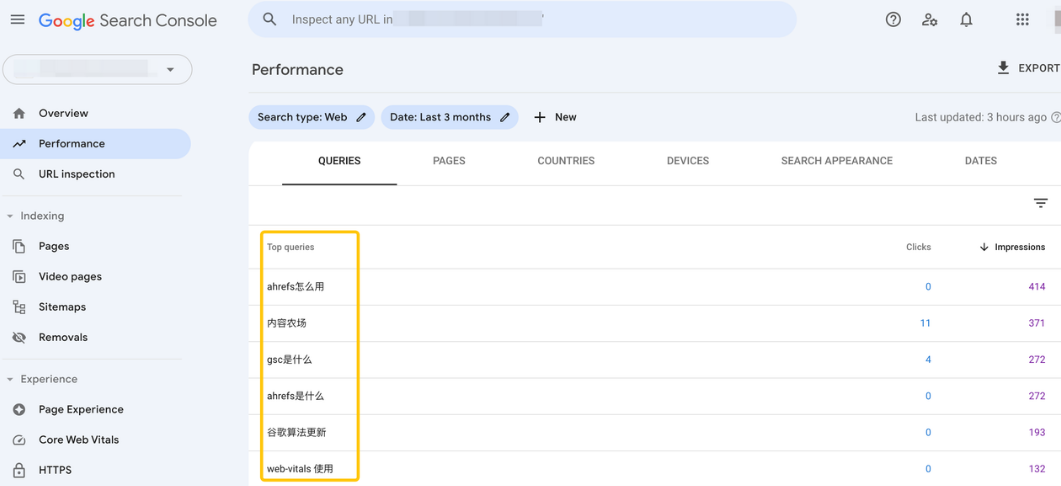Screen dimensions: 1061x486
Task: Sort by the Impressions column header
Action: (1012, 247)
